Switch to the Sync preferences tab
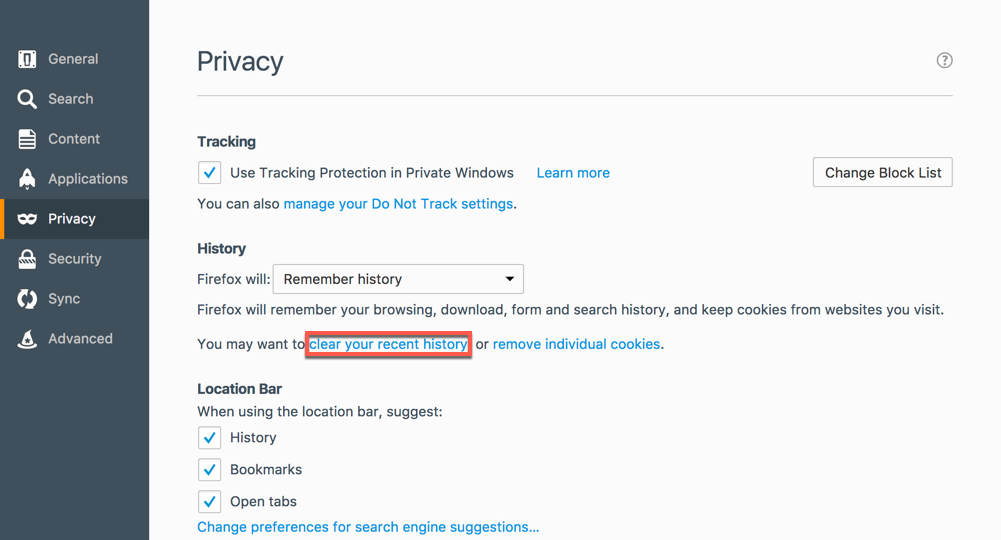Screen dimensions: 1001x540 [x=64, y=299]
